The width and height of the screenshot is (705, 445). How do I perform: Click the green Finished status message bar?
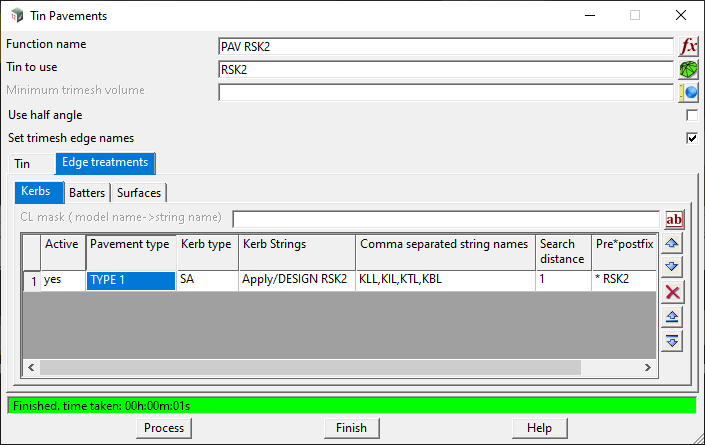point(352,405)
